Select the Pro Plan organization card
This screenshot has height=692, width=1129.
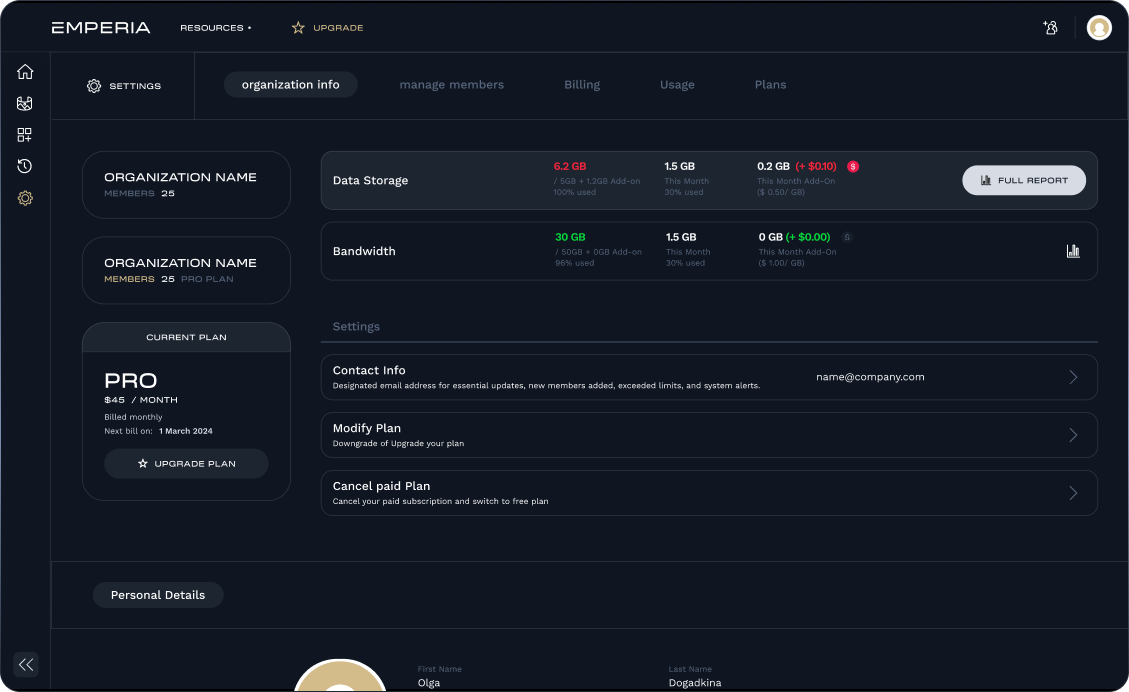click(x=186, y=270)
